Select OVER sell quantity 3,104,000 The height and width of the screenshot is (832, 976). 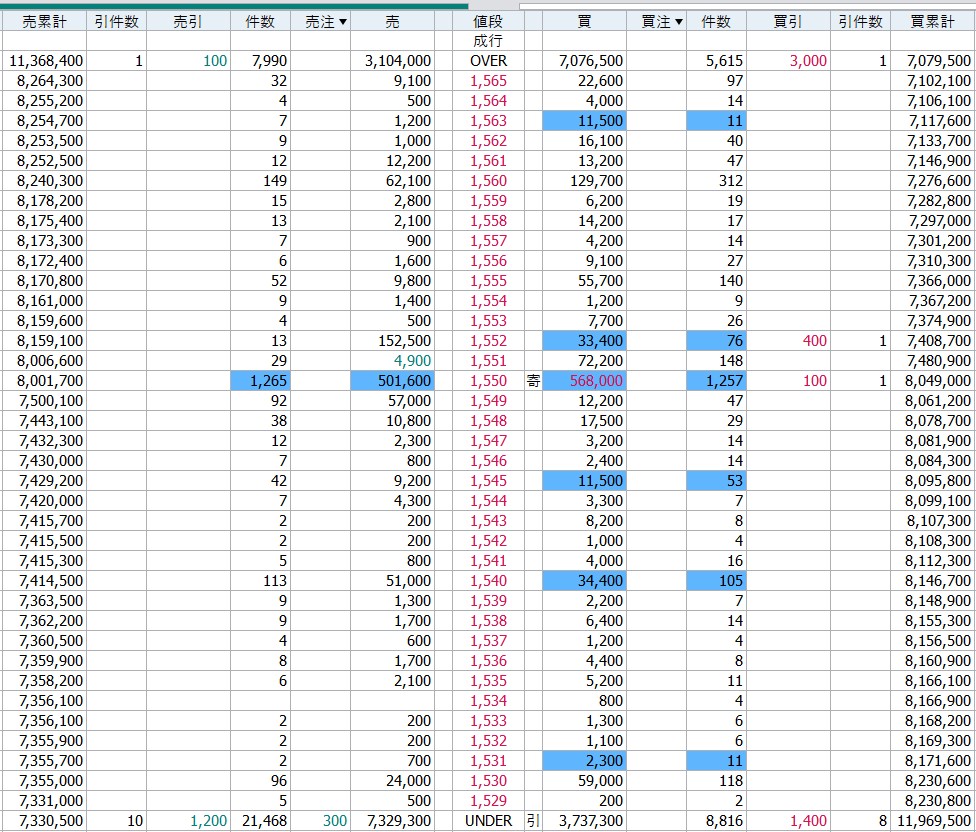click(x=398, y=61)
